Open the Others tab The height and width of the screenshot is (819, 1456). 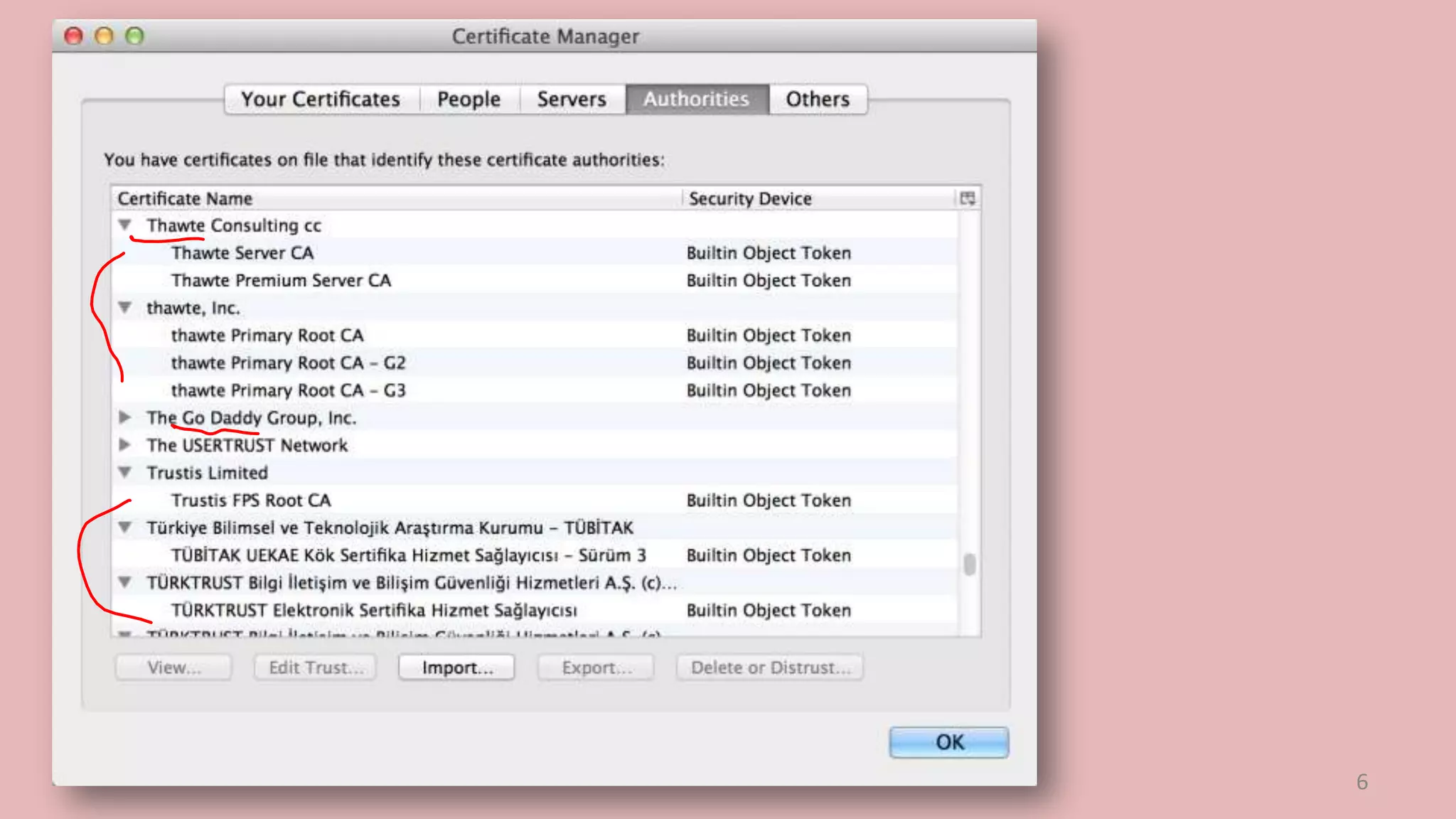818,99
